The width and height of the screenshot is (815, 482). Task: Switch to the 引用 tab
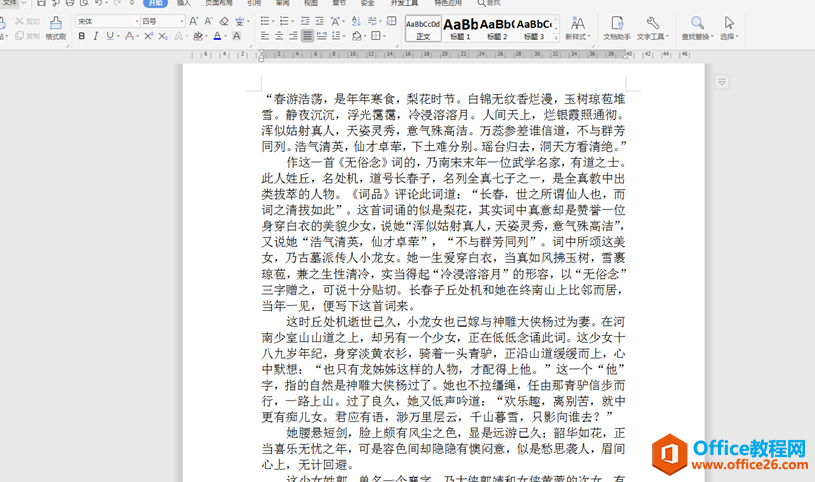point(254,3)
